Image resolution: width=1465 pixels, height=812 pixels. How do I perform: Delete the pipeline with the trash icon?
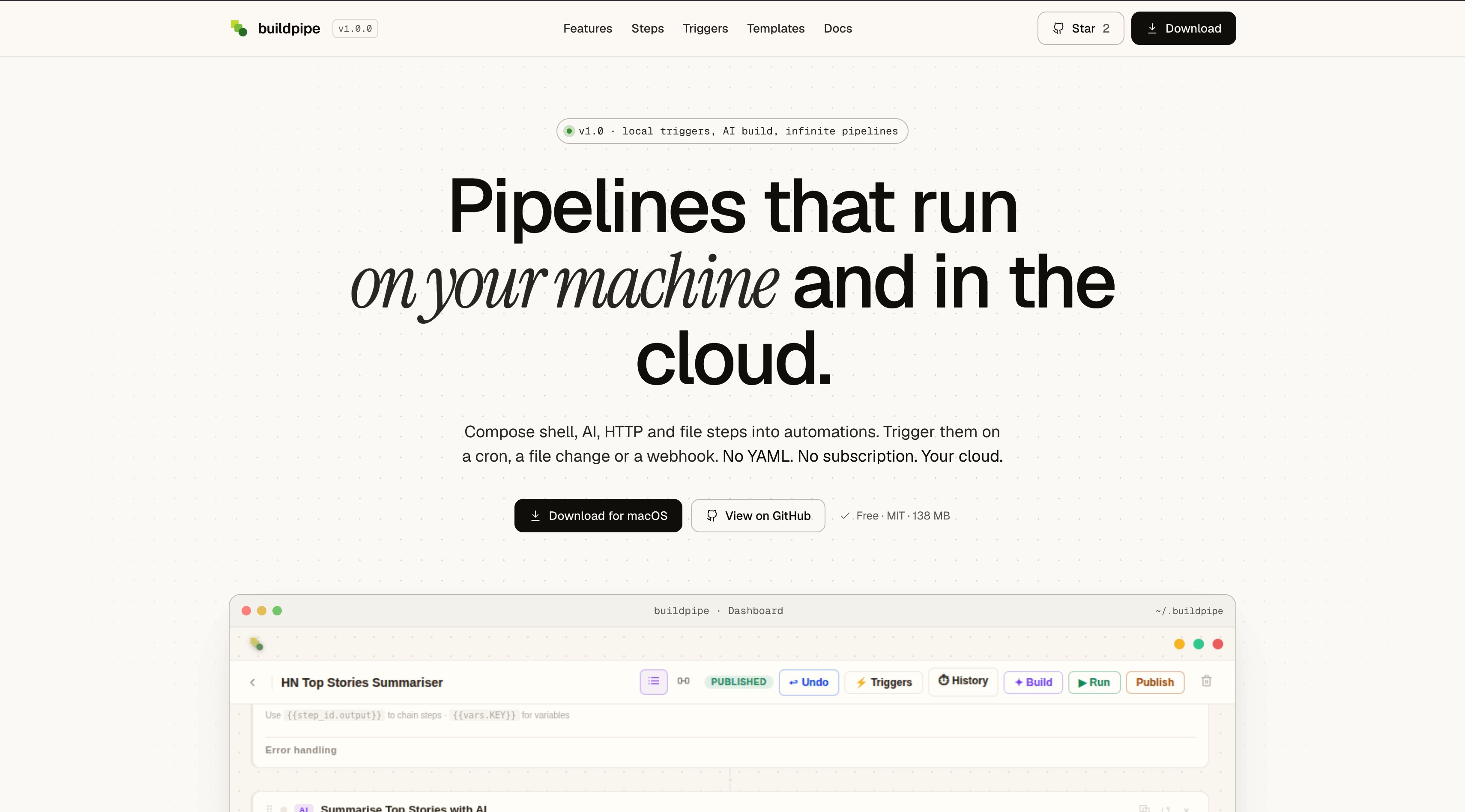(x=1206, y=681)
